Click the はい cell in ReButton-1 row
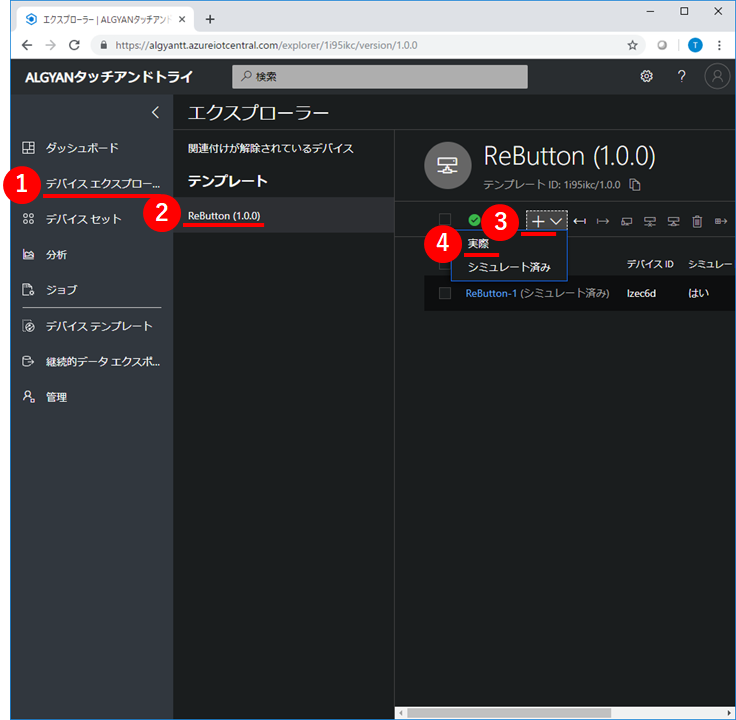The height and width of the screenshot is (720, 736). tap(698, 293)
